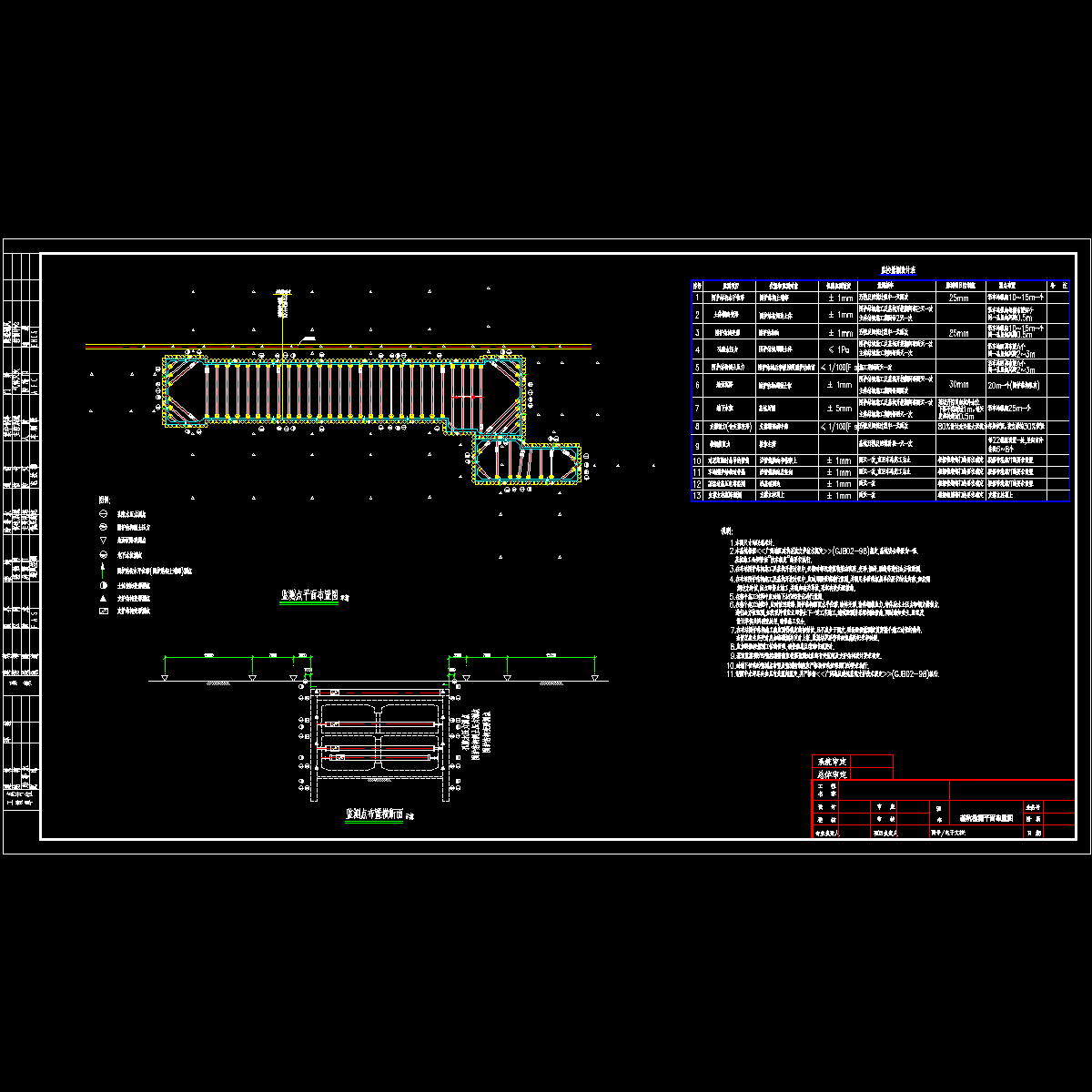Click the half-filled circle legend symbol above the solid triangle
The image size is (1092, 1092).
[103, 584]
